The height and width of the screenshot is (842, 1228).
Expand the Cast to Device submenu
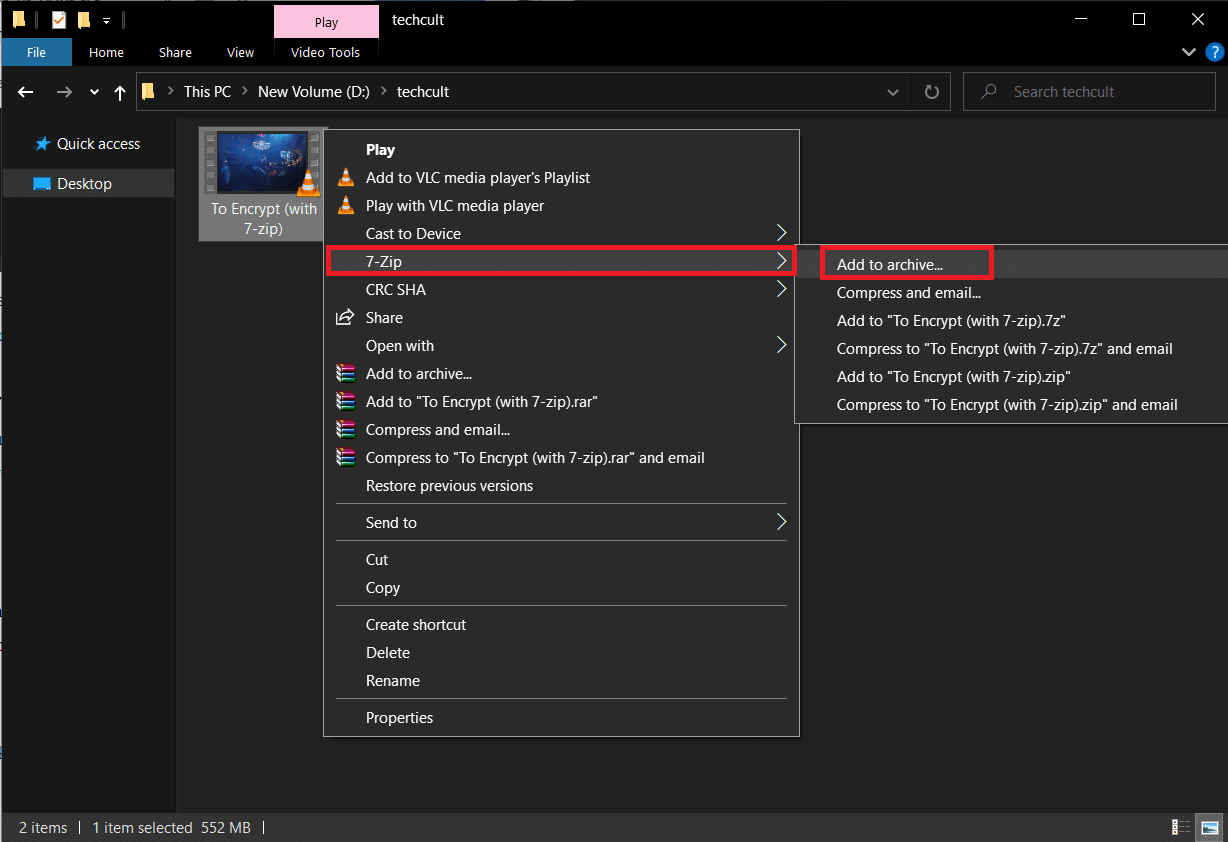point(780,233)
